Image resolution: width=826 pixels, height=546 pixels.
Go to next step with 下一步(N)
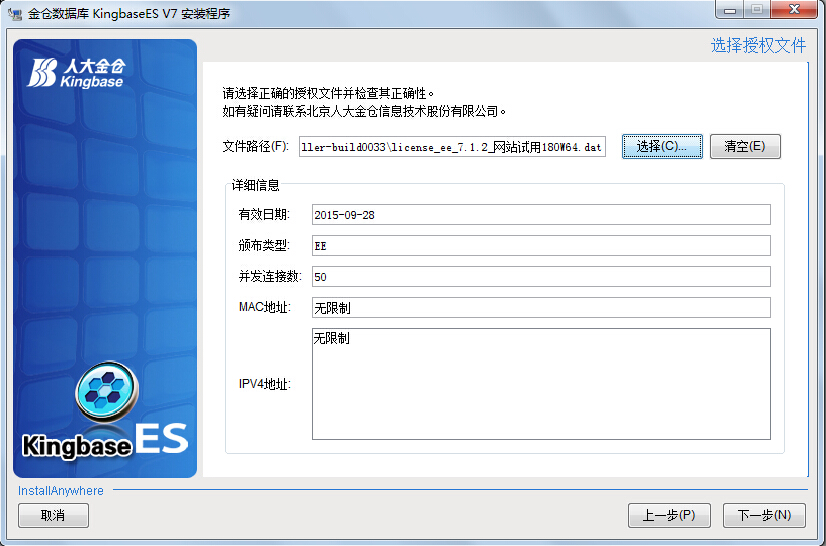(764, 515)
